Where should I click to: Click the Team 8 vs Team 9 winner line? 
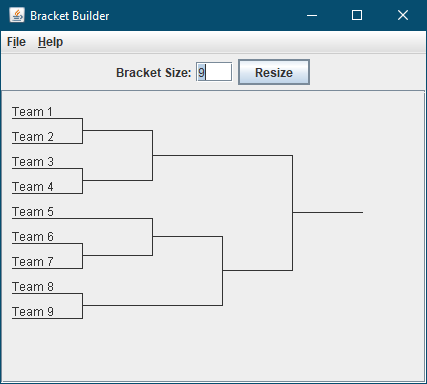click(152, 305)
